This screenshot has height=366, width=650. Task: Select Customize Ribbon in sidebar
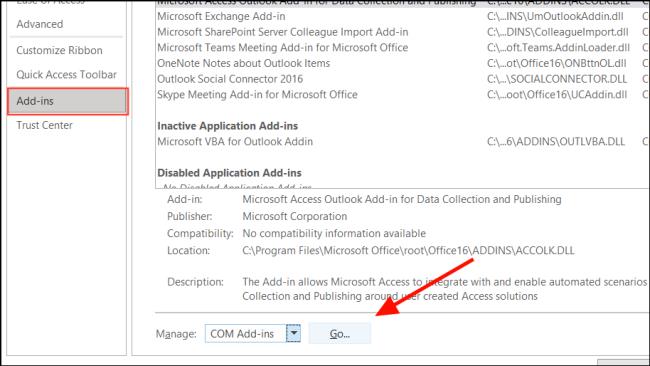(59, 50)
